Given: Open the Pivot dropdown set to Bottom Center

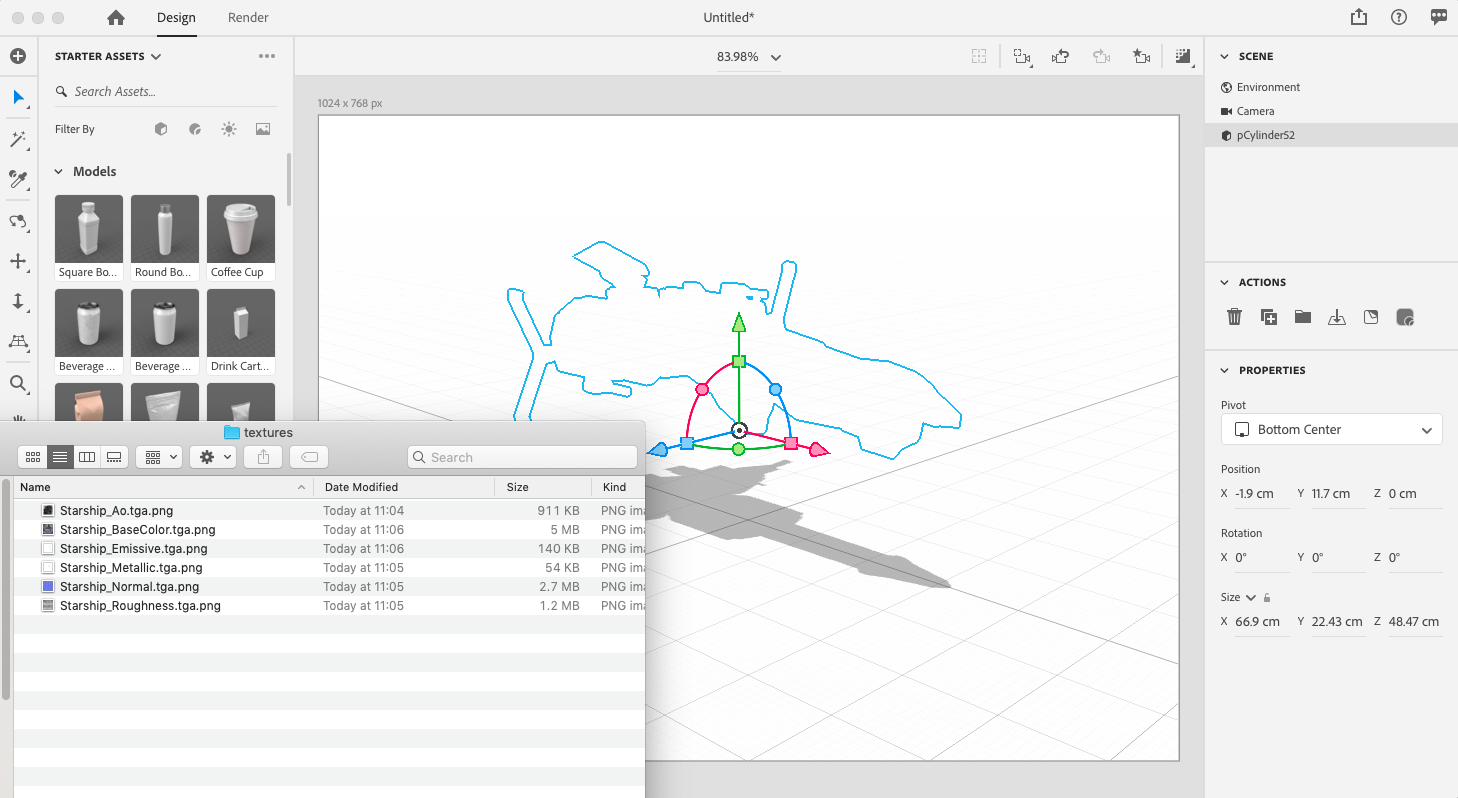Looking at the screenshot, I should 1330,429.
